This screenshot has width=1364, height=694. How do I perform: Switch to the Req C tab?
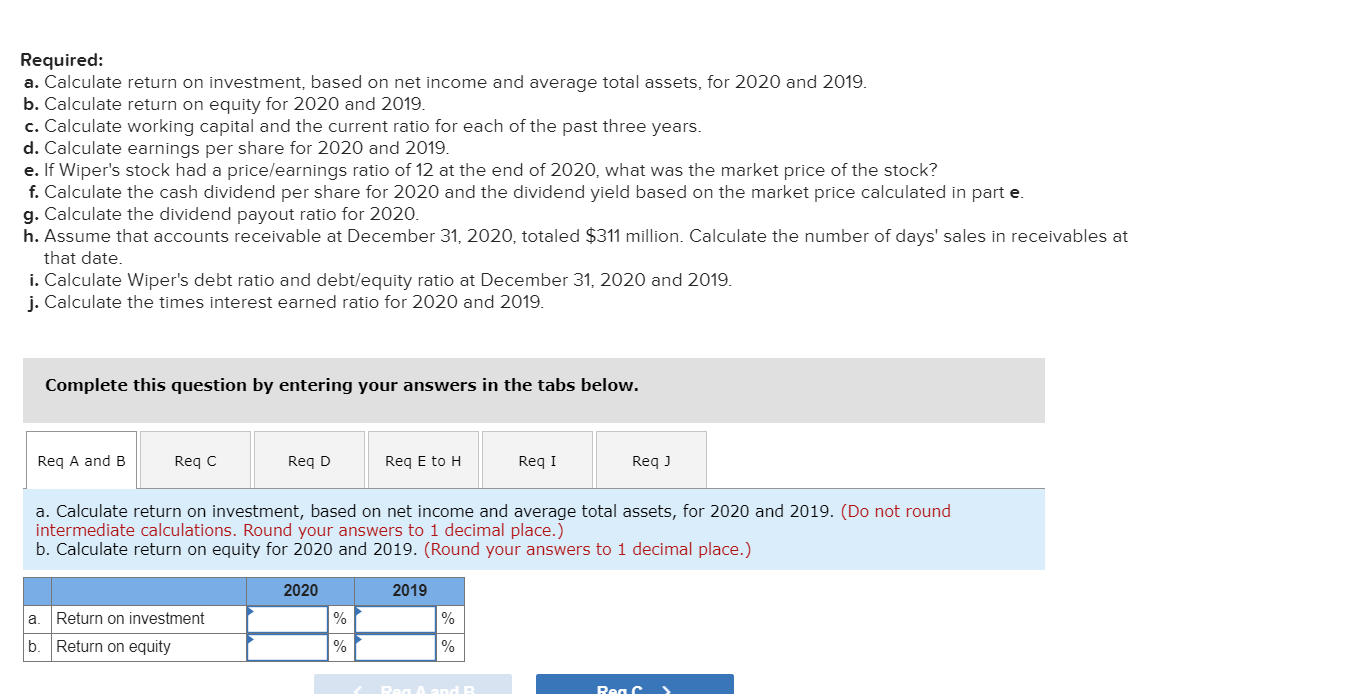[x=195, y=459]
